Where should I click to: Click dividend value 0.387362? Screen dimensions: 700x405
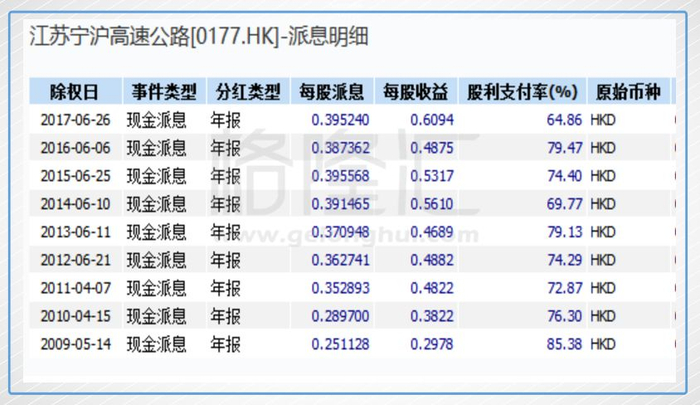click(x=341, y=148)
